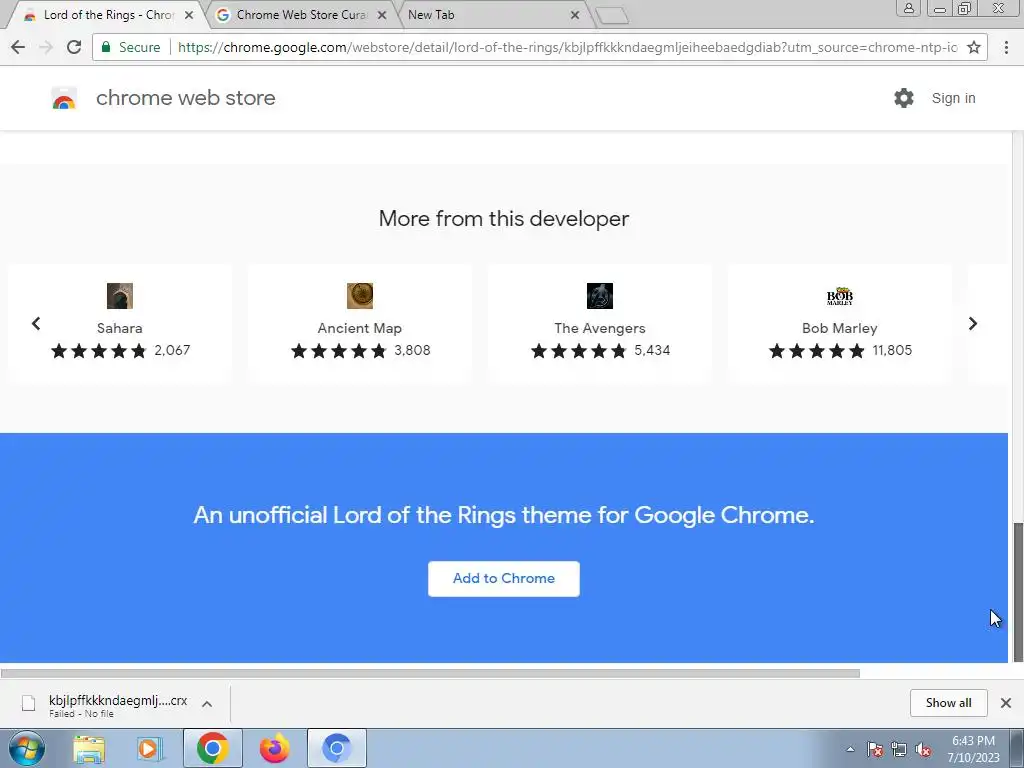Open The Avengers theme icon
The height and width of the screenshot is (768, 1024).
click(x=600, y=296)
